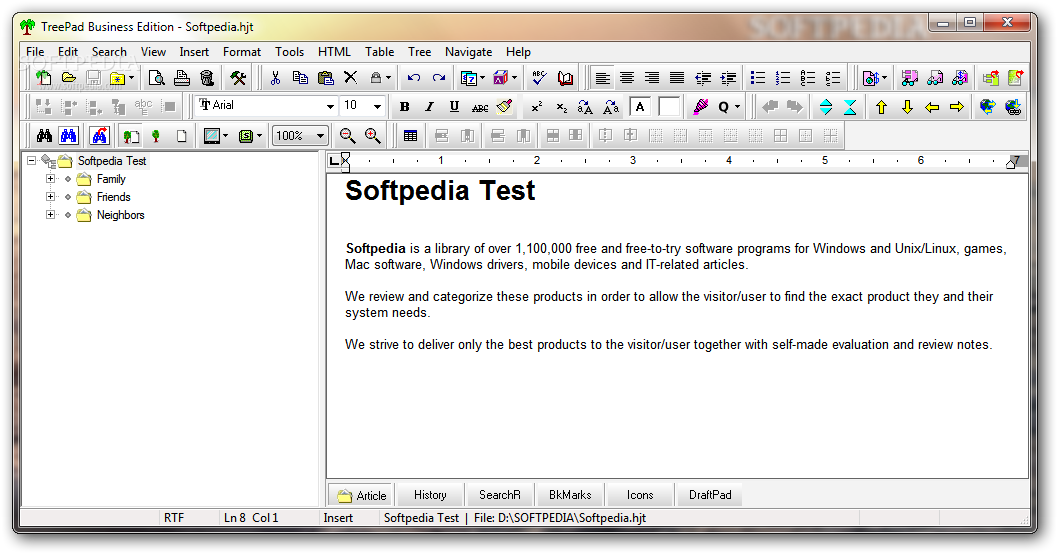Move node right with yellow right arrow
1058x554 pixels.
click(x=957, y=107)
